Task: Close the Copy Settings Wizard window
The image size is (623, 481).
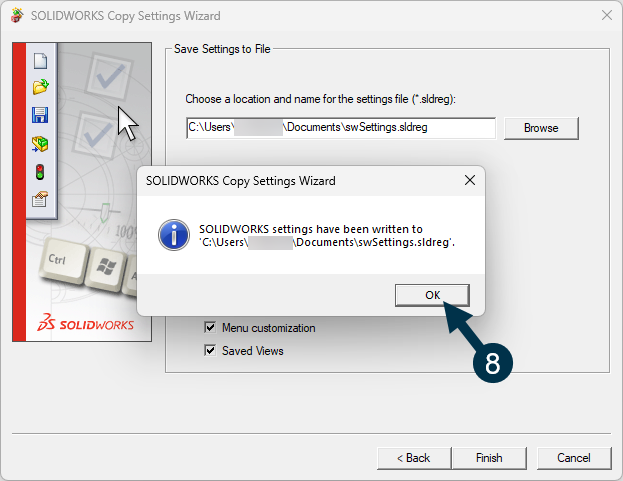Action: pyautogui.click(x=607, y=15)
